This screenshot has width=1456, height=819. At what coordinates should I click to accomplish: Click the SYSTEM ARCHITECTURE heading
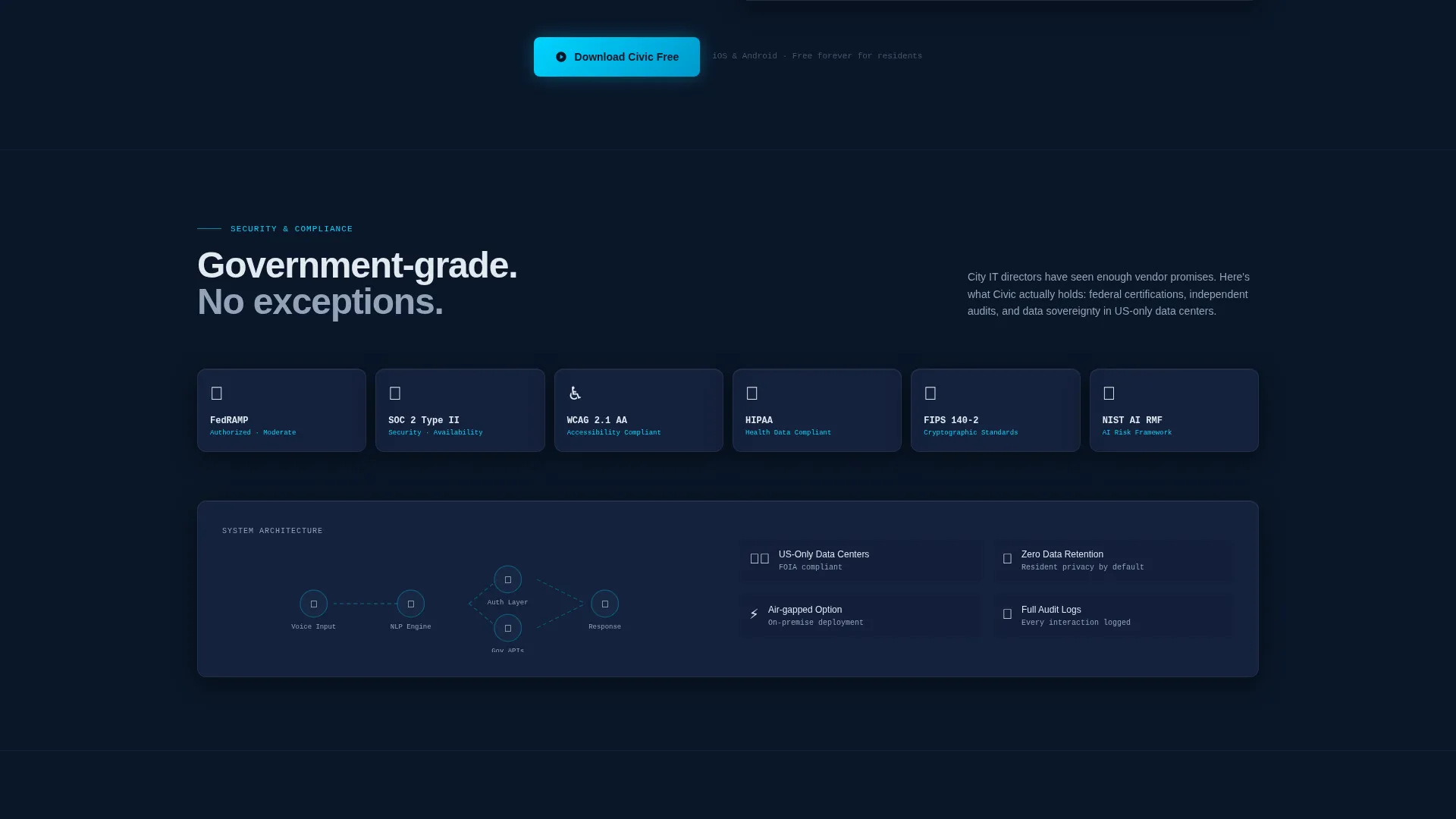coord(272,531)
